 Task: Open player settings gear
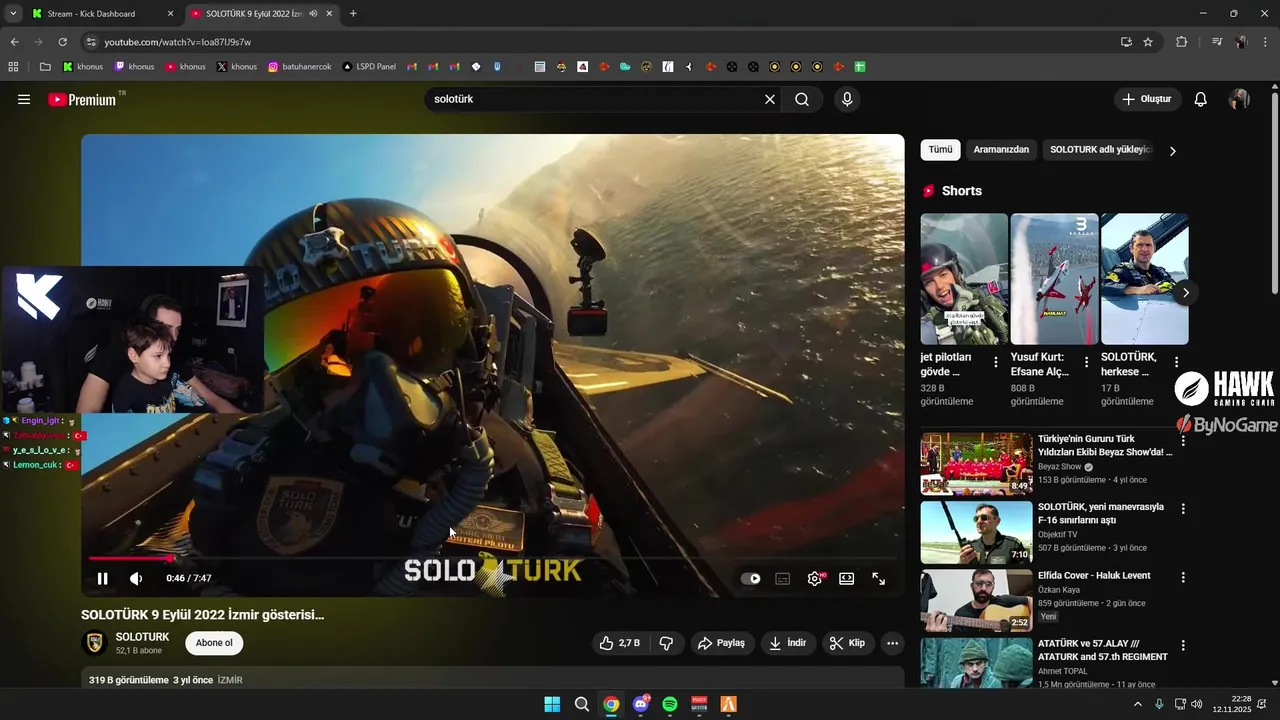(815, 578)
